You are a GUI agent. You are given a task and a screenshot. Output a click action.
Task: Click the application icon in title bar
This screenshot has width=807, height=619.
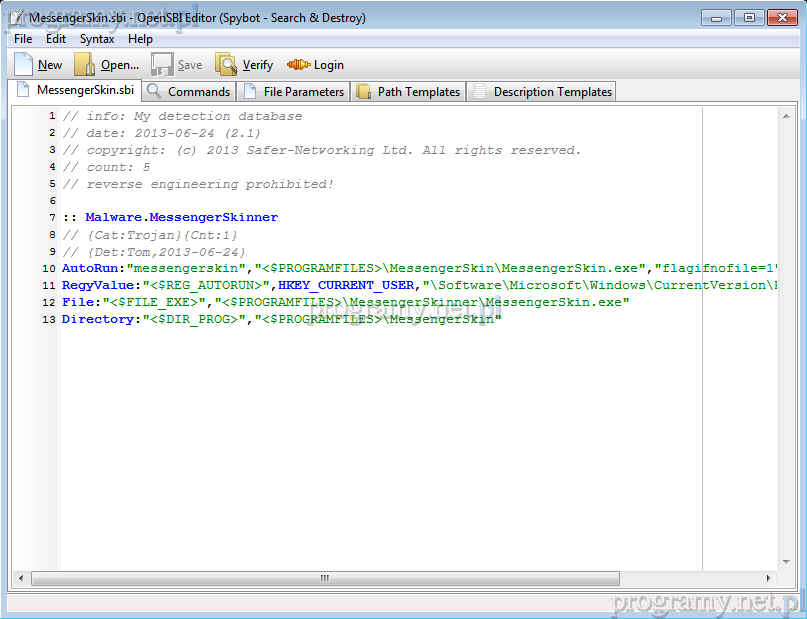click(16, 18)
